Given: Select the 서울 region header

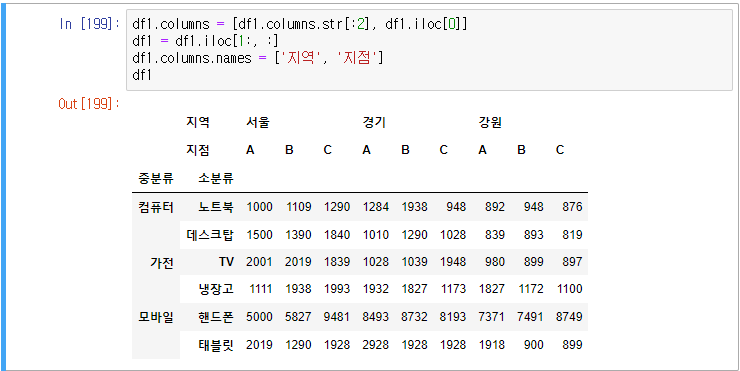Looking at the screenshot, I should coord(257,123).
